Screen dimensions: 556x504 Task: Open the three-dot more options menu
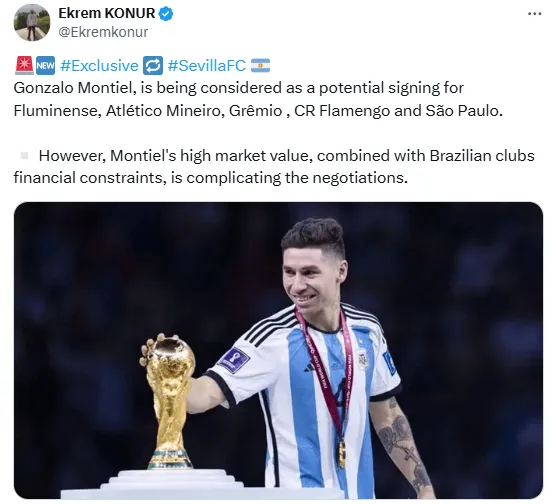(x=534, y=14)
